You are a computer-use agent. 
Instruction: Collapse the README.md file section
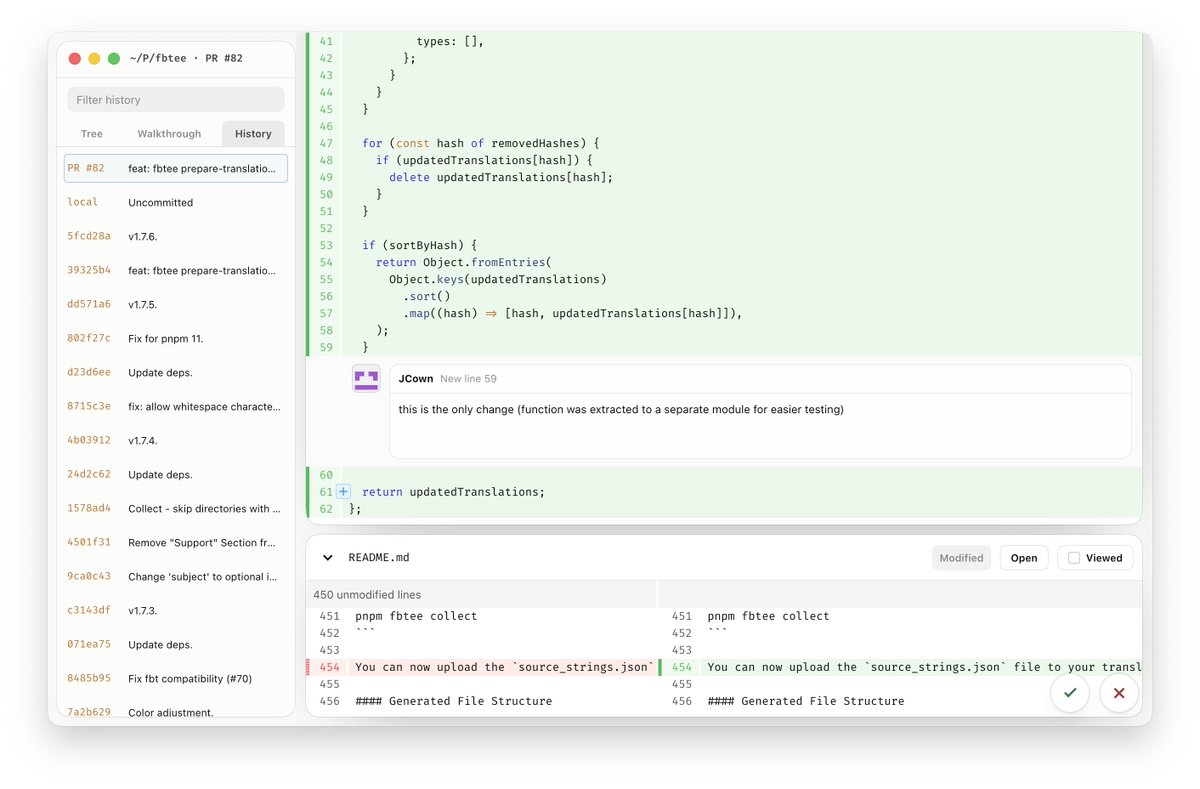click(327, 558)
